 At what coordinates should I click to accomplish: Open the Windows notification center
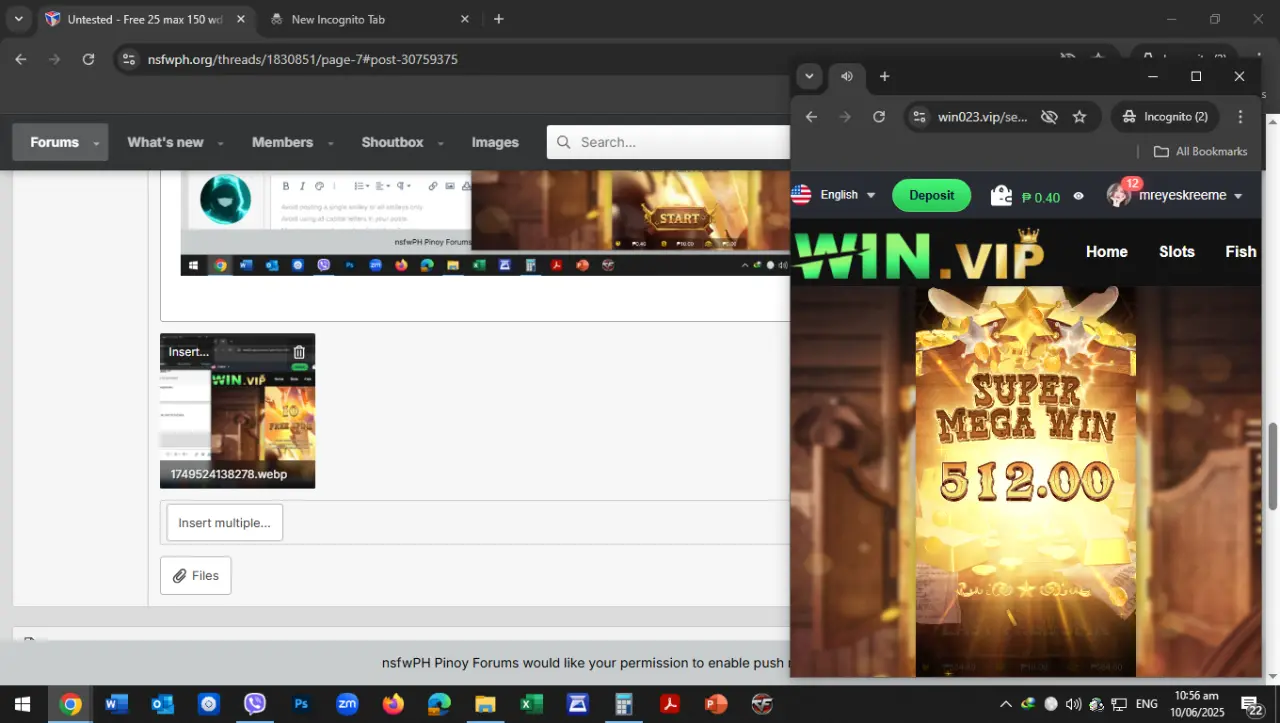(1252, 704)
